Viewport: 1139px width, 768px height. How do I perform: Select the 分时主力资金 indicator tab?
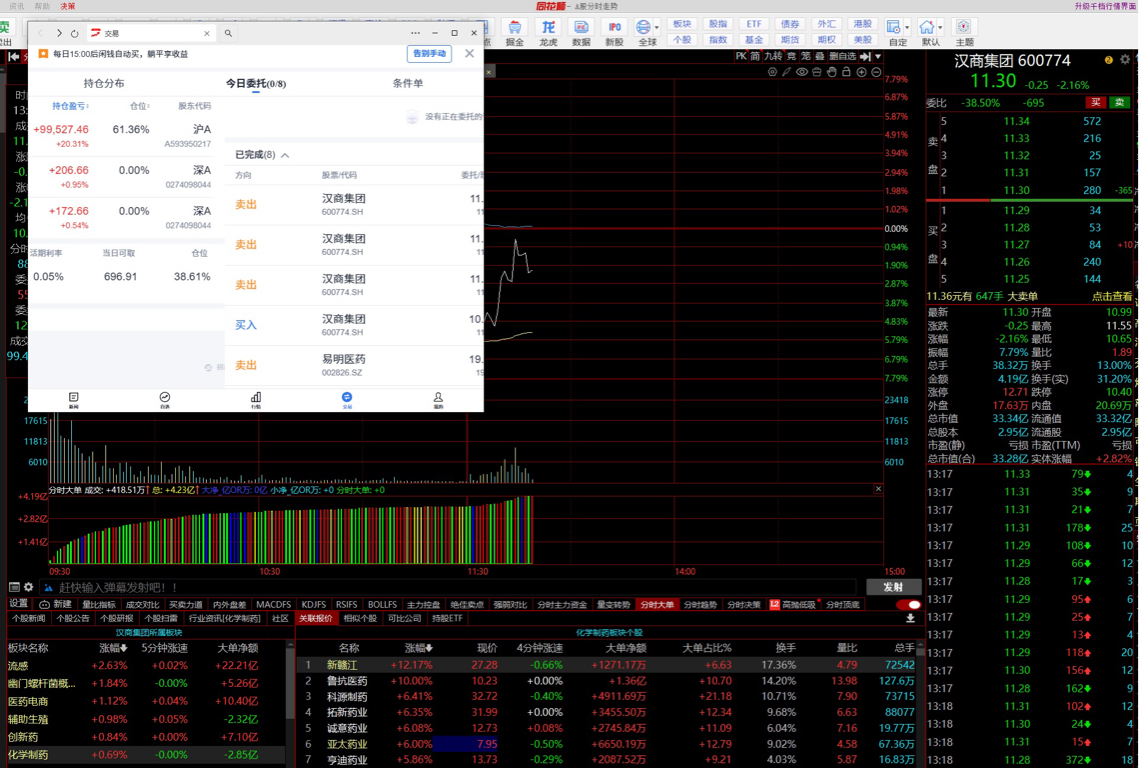pyautogui.click(x=562, y=605)
